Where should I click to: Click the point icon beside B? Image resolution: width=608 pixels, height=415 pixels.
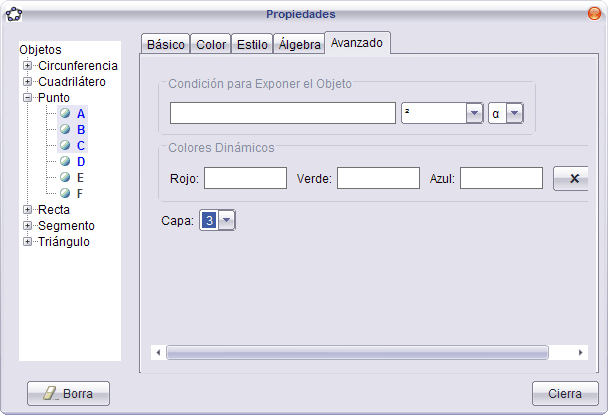point(64,129)
